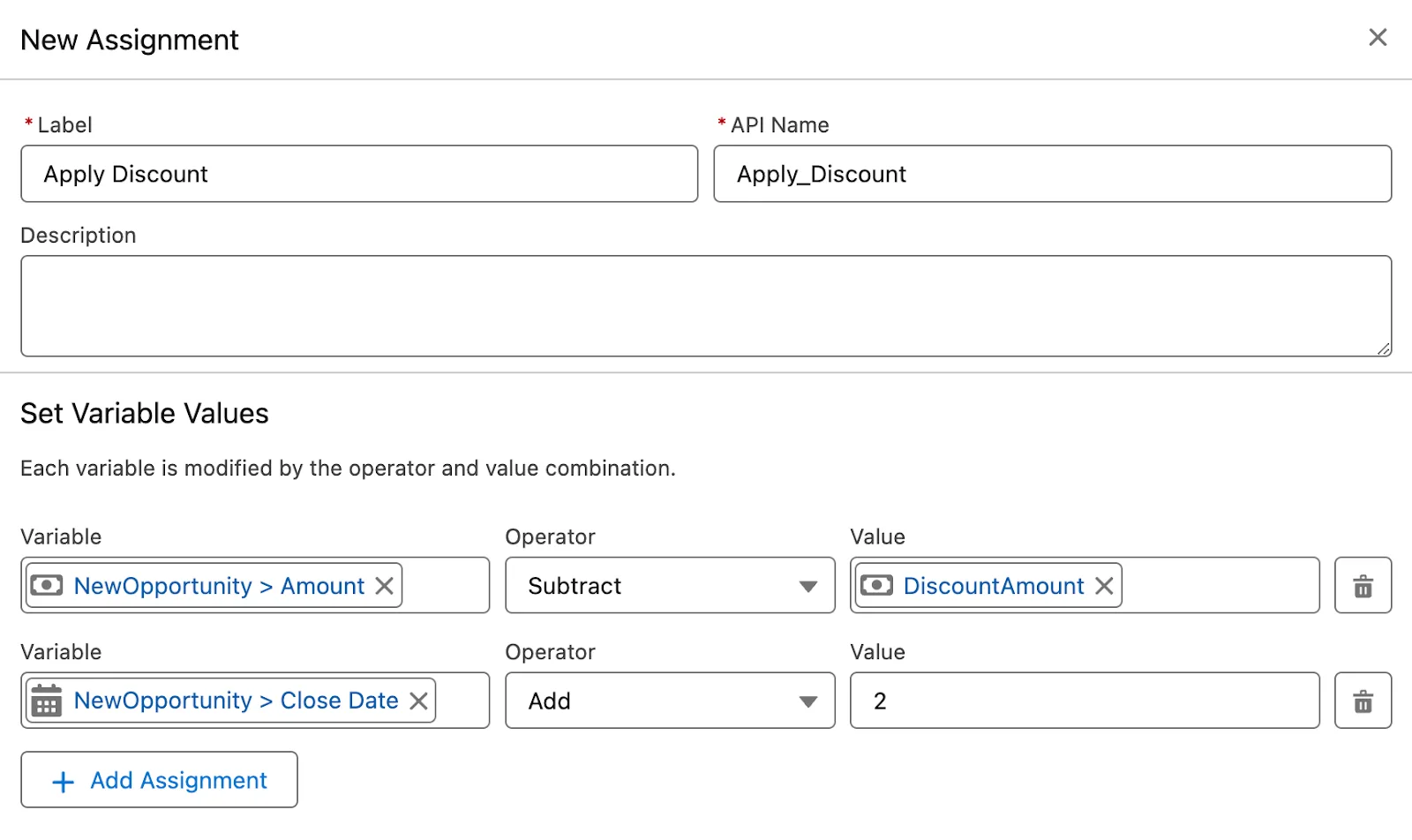Click the Label field containing Apply Discount
The width and height of the screenshot is (1412, 840).
pos(359,174)
